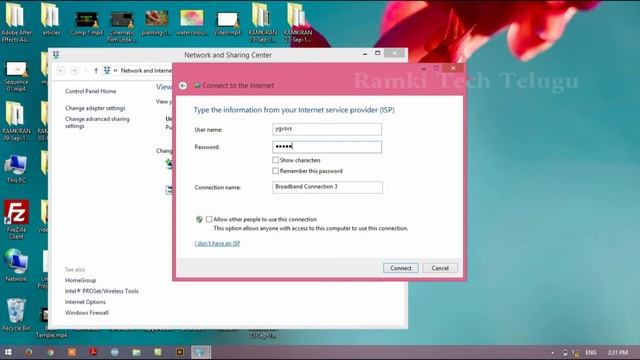Screen dimensions: 640x360
Task: Select the Network desktop icon
Action: tap(16, 265)
